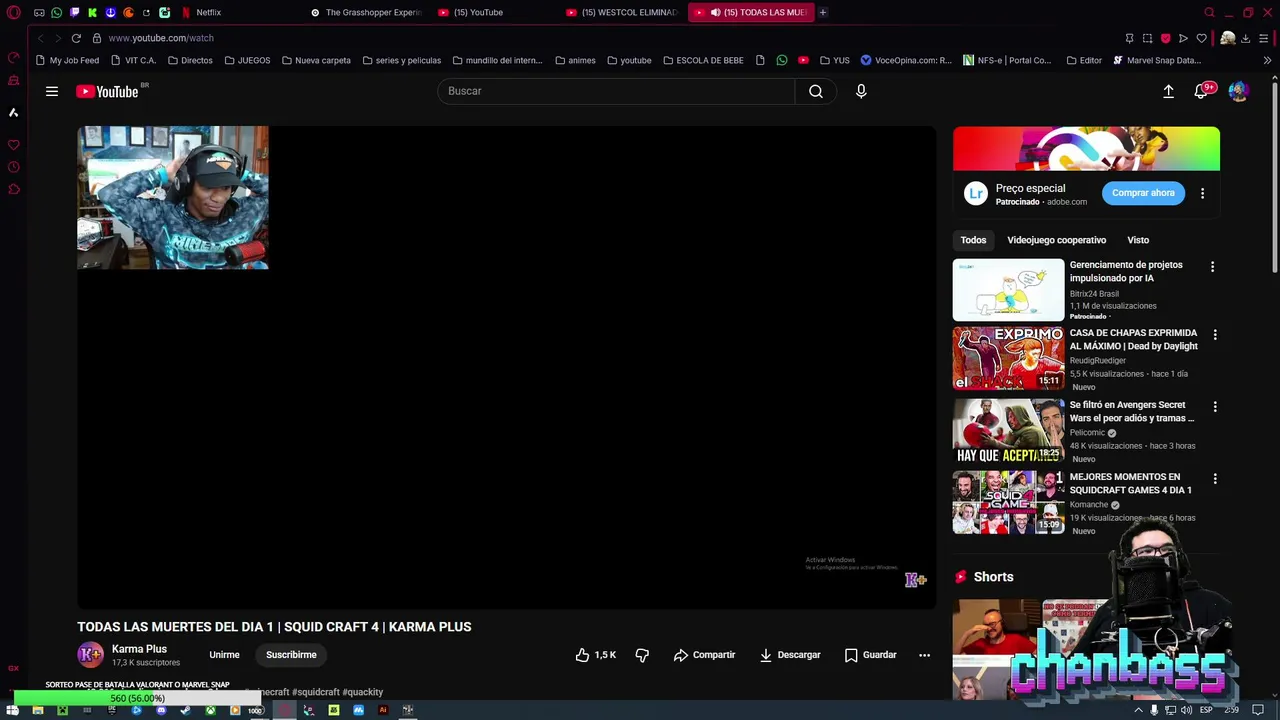Open options for Gerenciamento de projetos video

tap(1212, 267)
